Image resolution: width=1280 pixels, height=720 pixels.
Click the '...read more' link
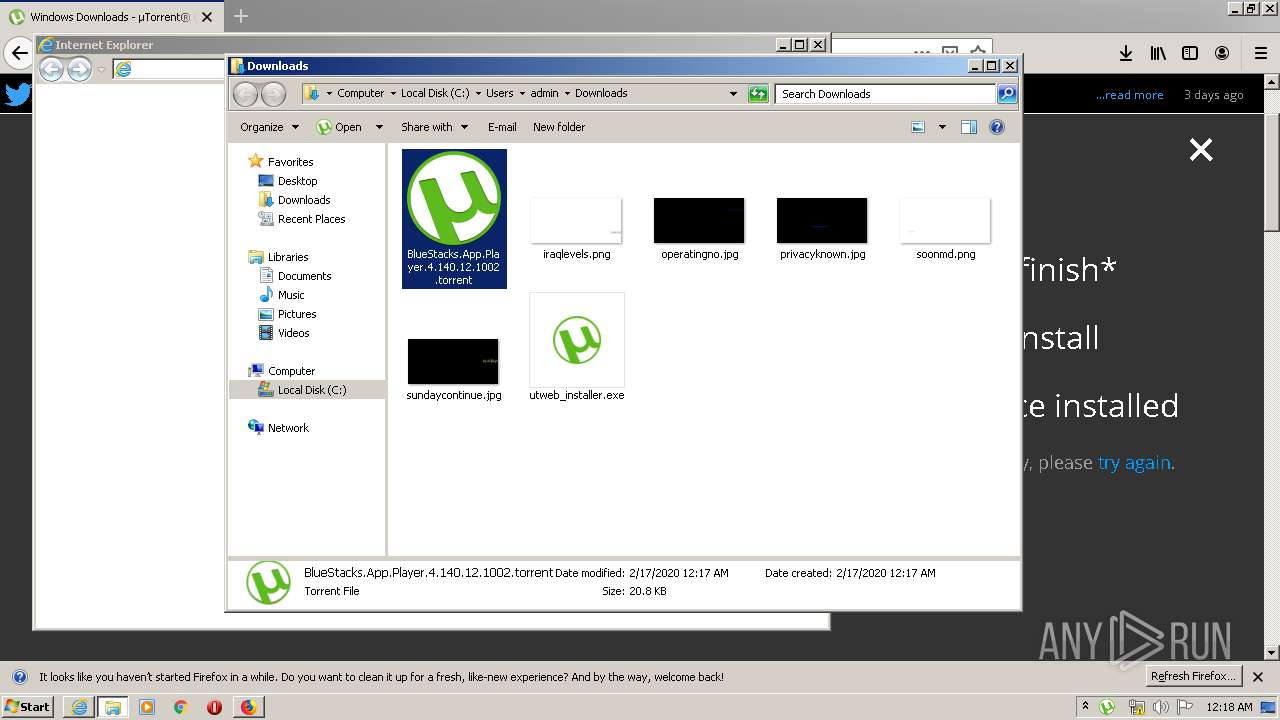(1129, 95)
